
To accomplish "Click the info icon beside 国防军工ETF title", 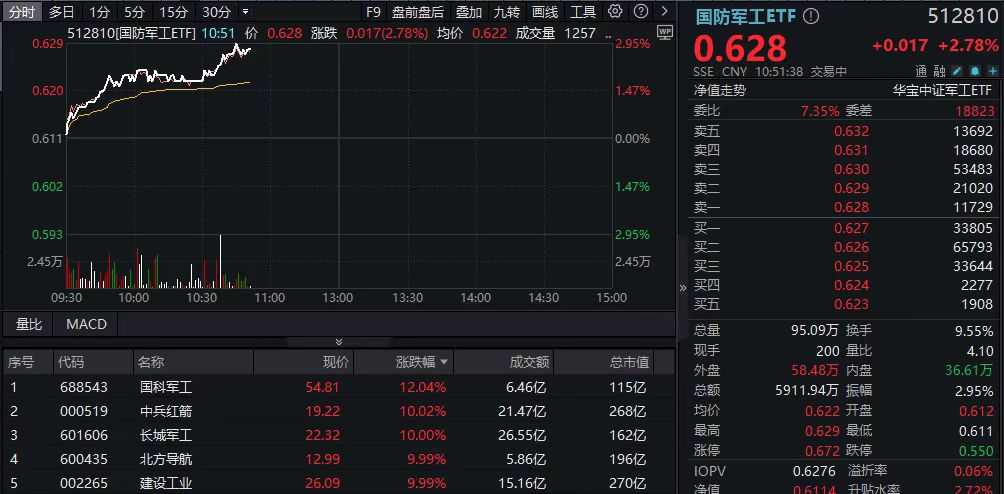I will [811, 16].
